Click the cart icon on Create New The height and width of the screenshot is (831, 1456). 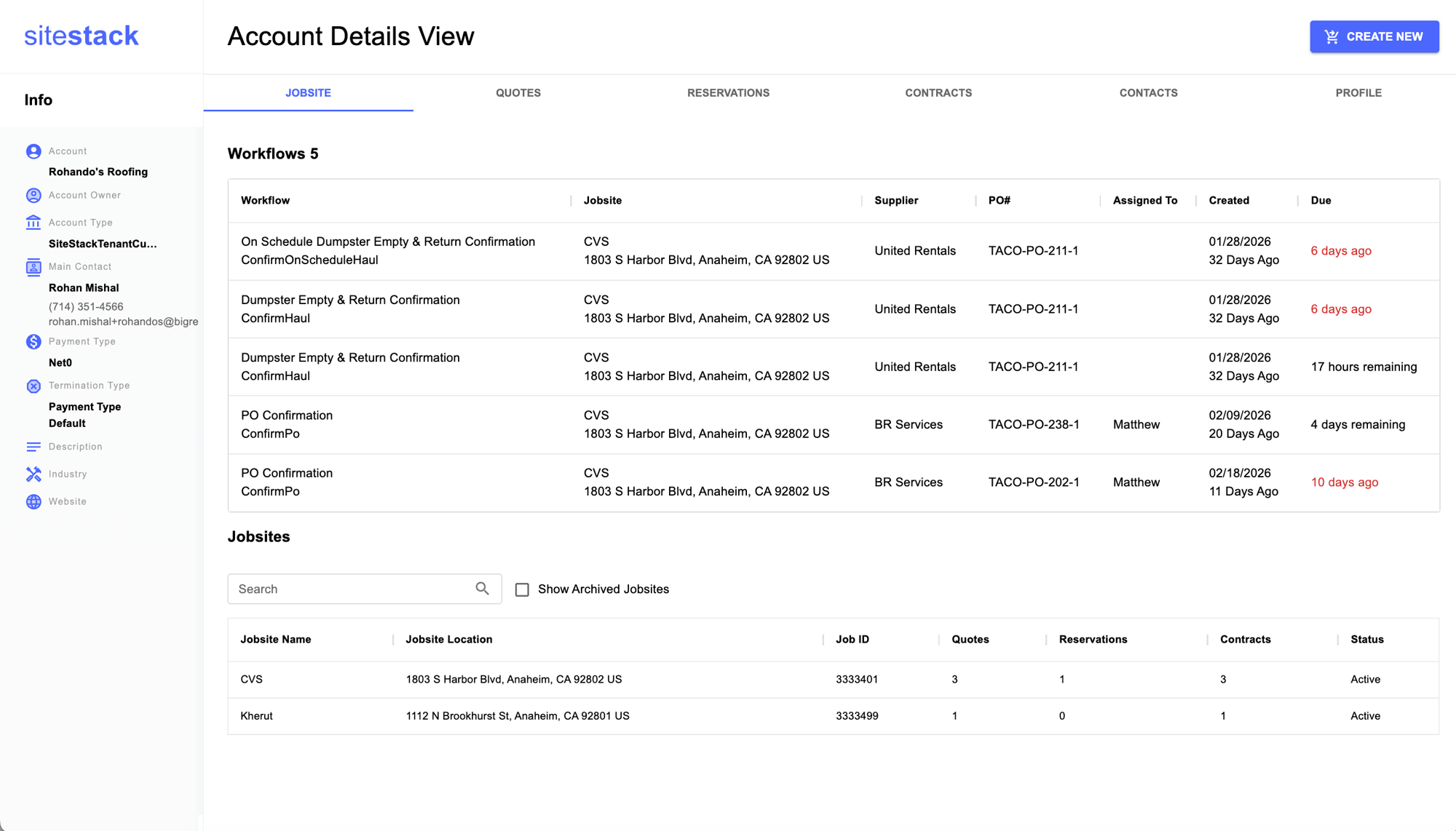[x=1332, y=36]
